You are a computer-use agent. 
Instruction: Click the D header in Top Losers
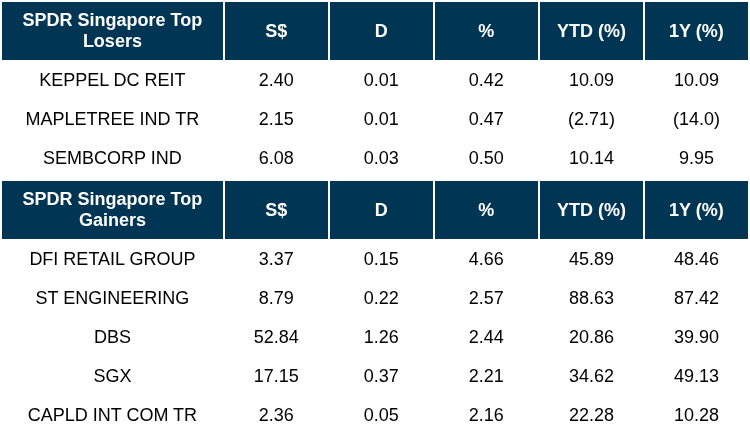[381, 30]
